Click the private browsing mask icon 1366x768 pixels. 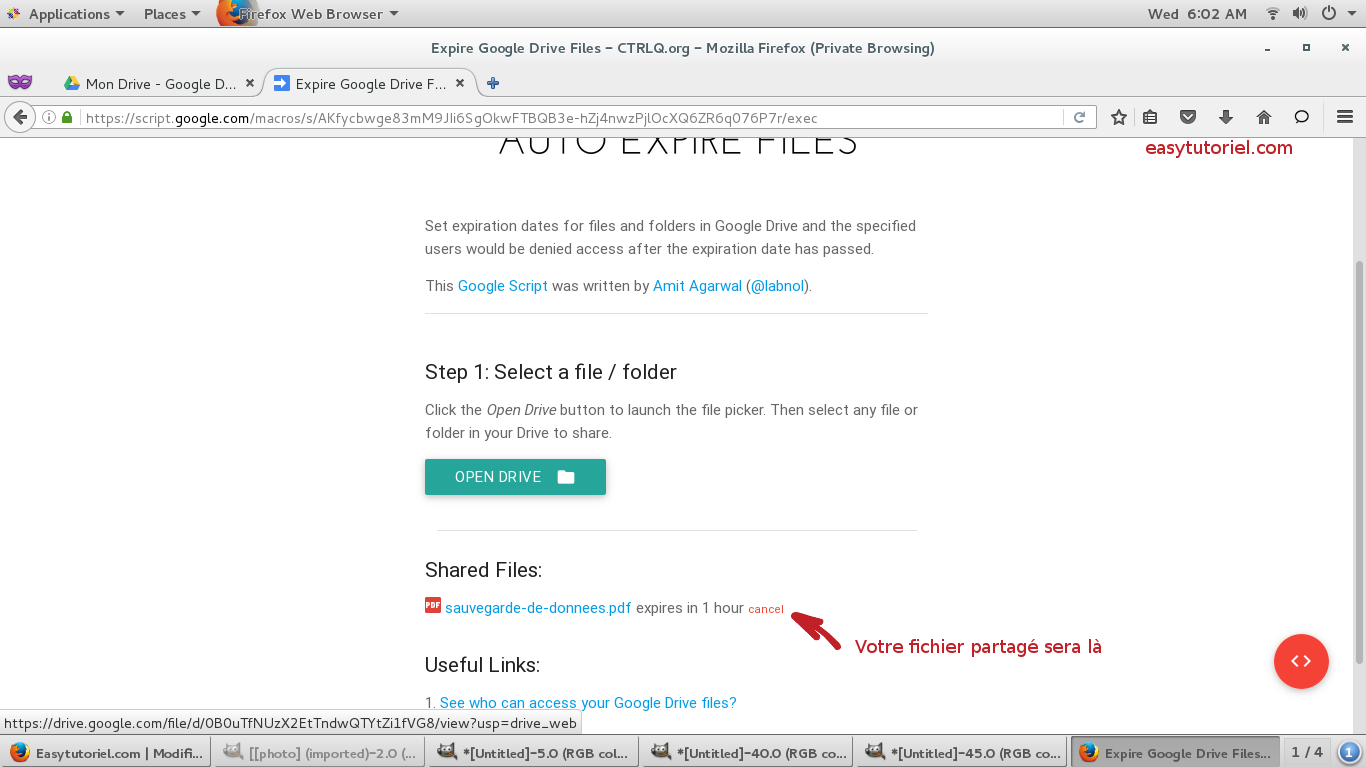(20, 83)
